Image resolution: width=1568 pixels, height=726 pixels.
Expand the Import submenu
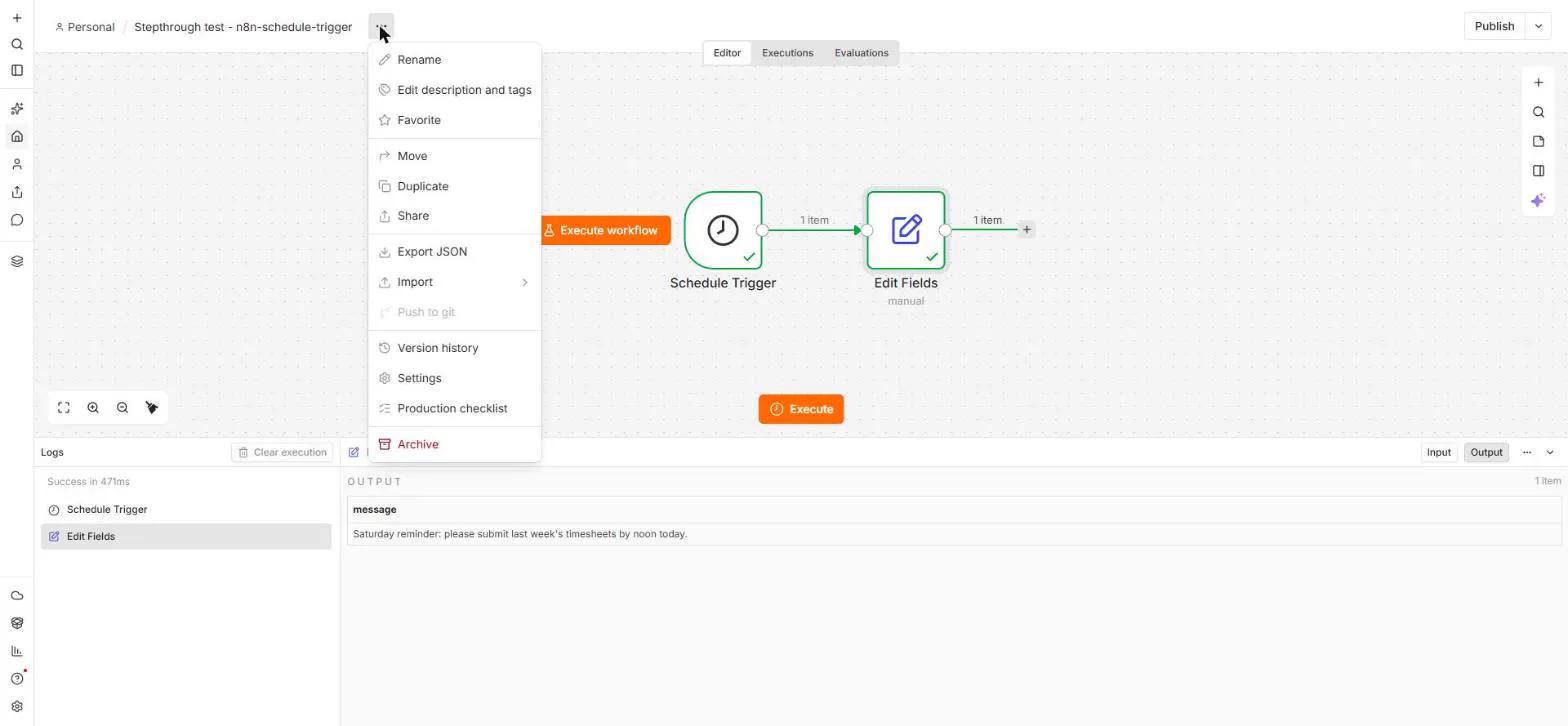pyautogui.click(x=455, y=282)
